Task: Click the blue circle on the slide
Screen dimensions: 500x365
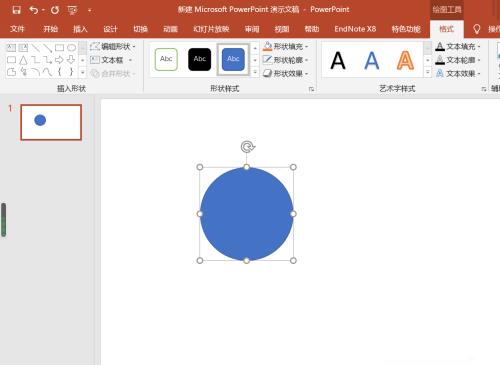Action: click(246, 214)
